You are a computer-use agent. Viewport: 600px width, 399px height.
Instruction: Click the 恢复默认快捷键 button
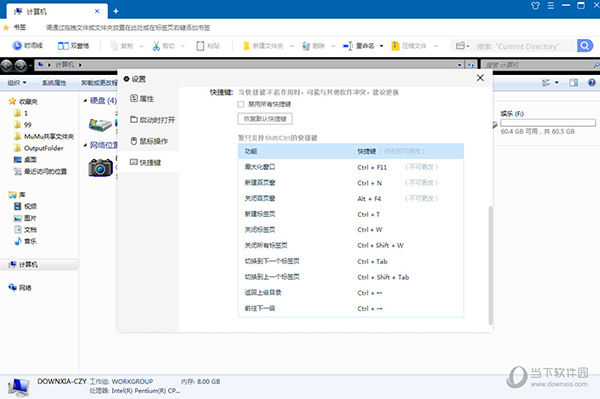(265, 119)
